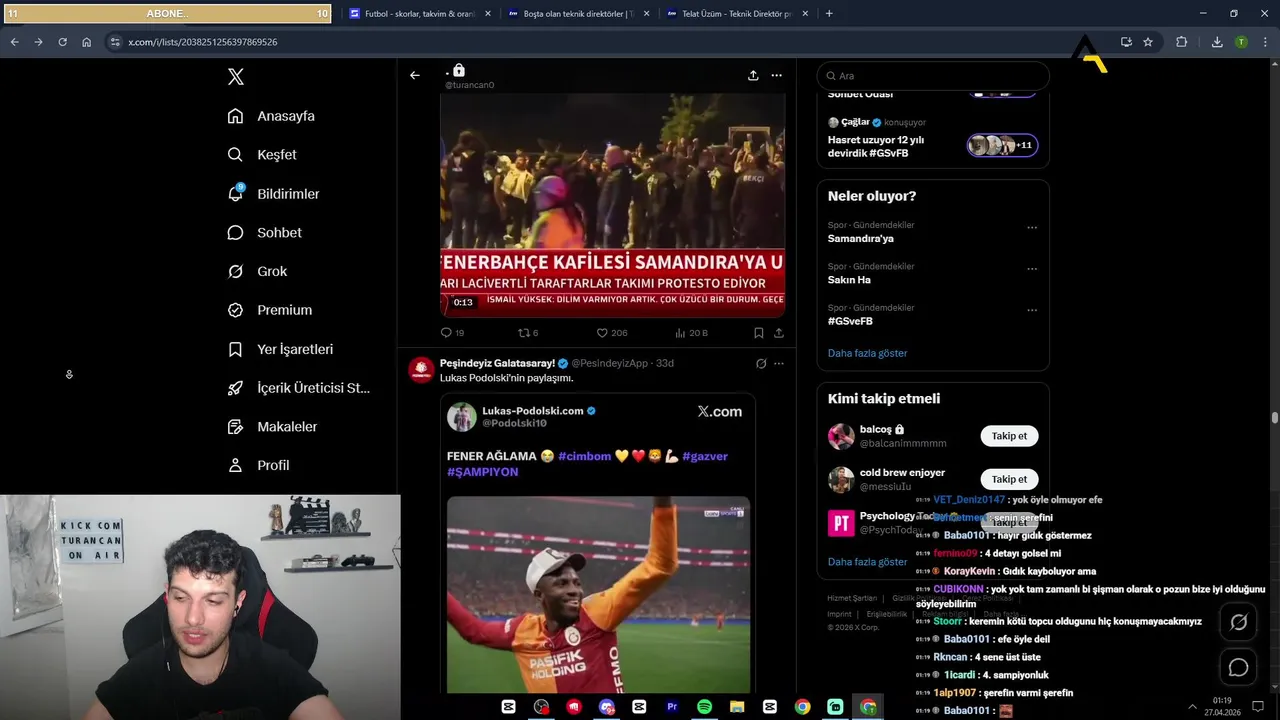Open Sakın Ha trending topic
This screenshot has height=720, width=1280.
(x=849, y=280)
